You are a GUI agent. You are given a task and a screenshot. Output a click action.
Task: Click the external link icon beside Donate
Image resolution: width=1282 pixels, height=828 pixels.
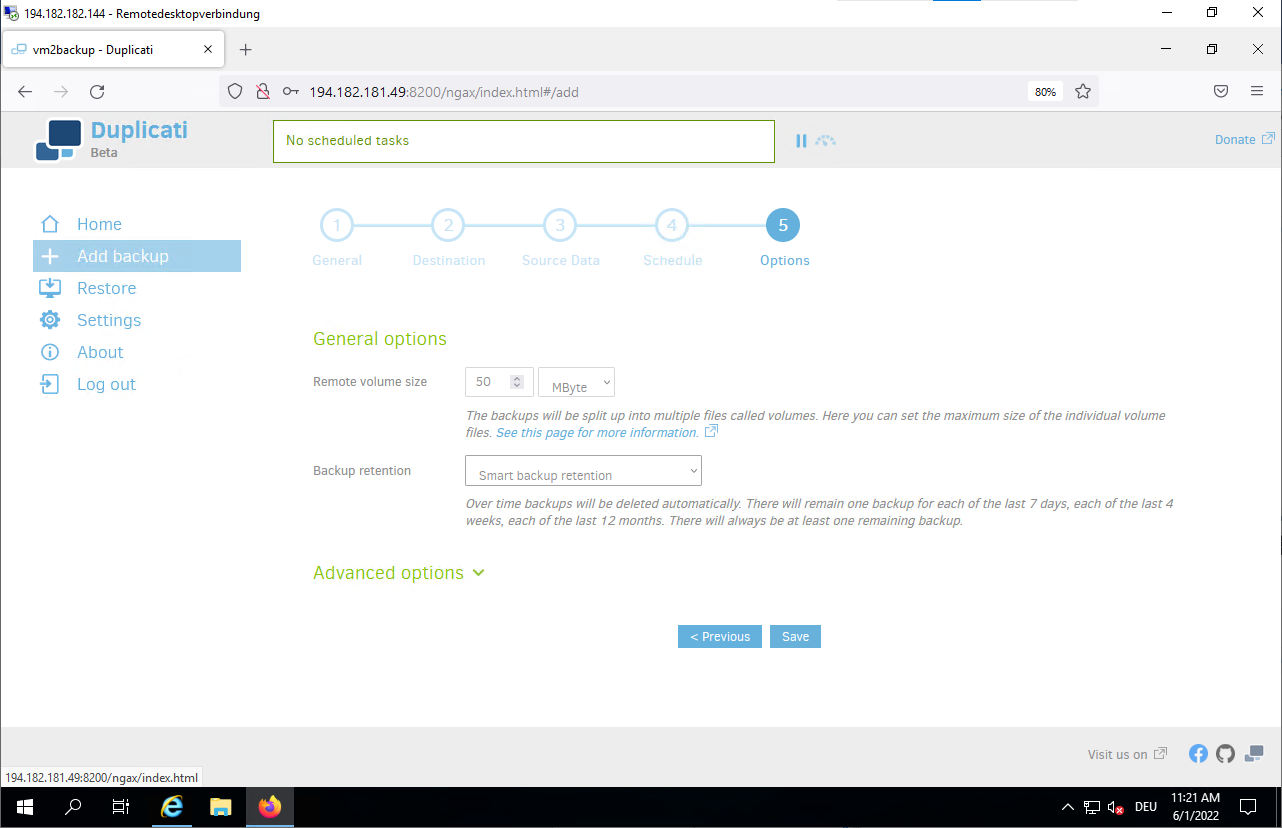[x=1268, y=139]
